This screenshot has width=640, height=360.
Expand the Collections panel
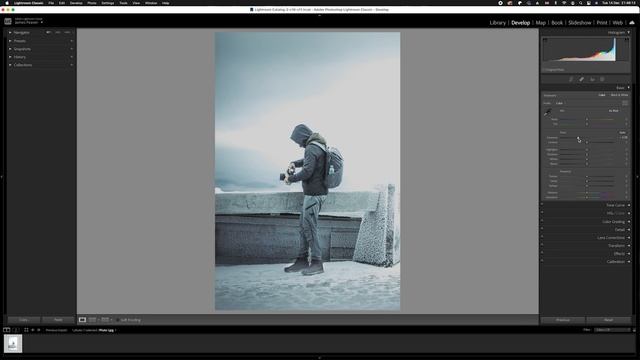10,65
